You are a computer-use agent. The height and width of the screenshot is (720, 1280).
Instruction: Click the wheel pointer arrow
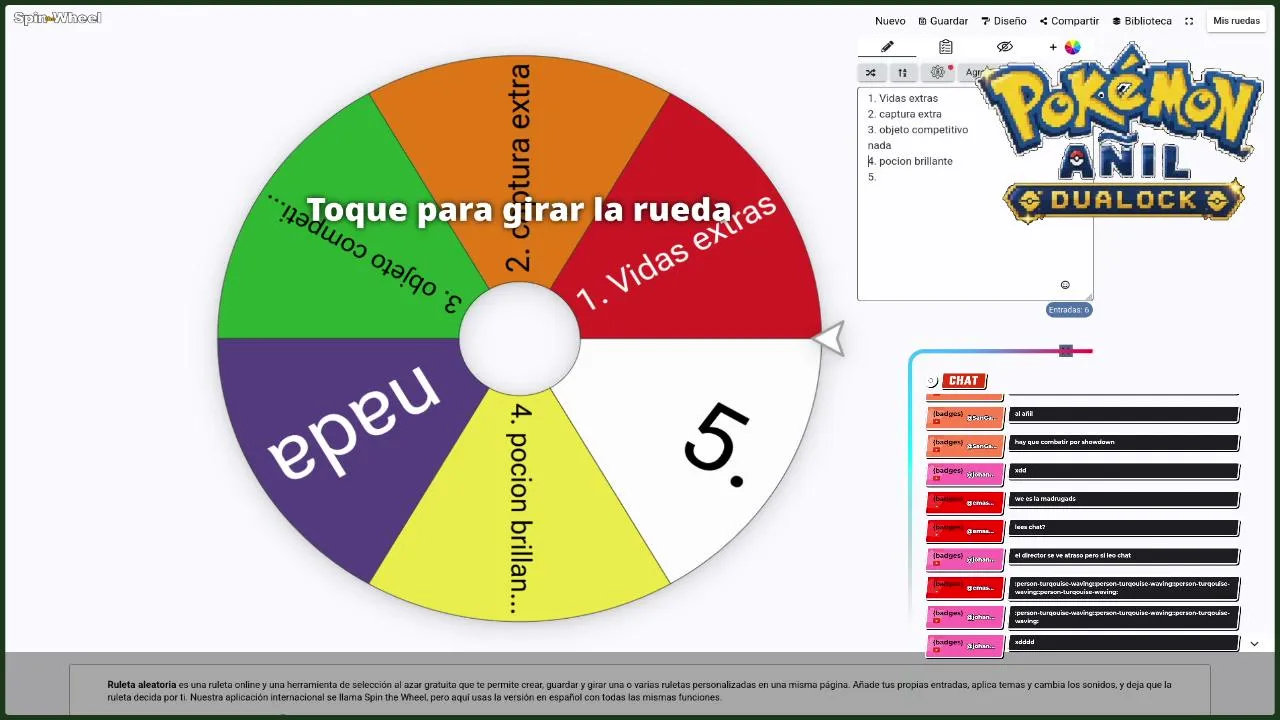click(830, 340)
